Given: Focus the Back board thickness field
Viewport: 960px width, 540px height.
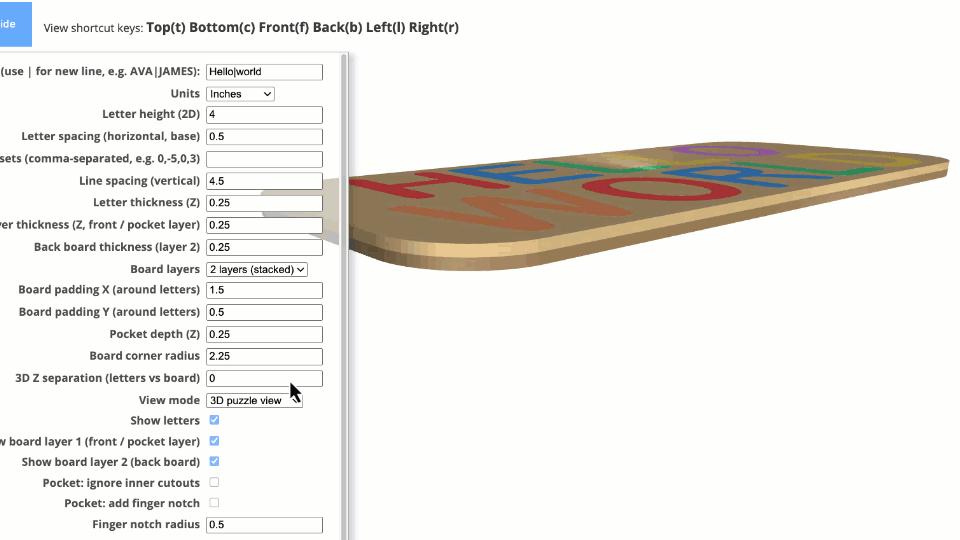Looking at the screenshot, I should (x=264, y=247).
